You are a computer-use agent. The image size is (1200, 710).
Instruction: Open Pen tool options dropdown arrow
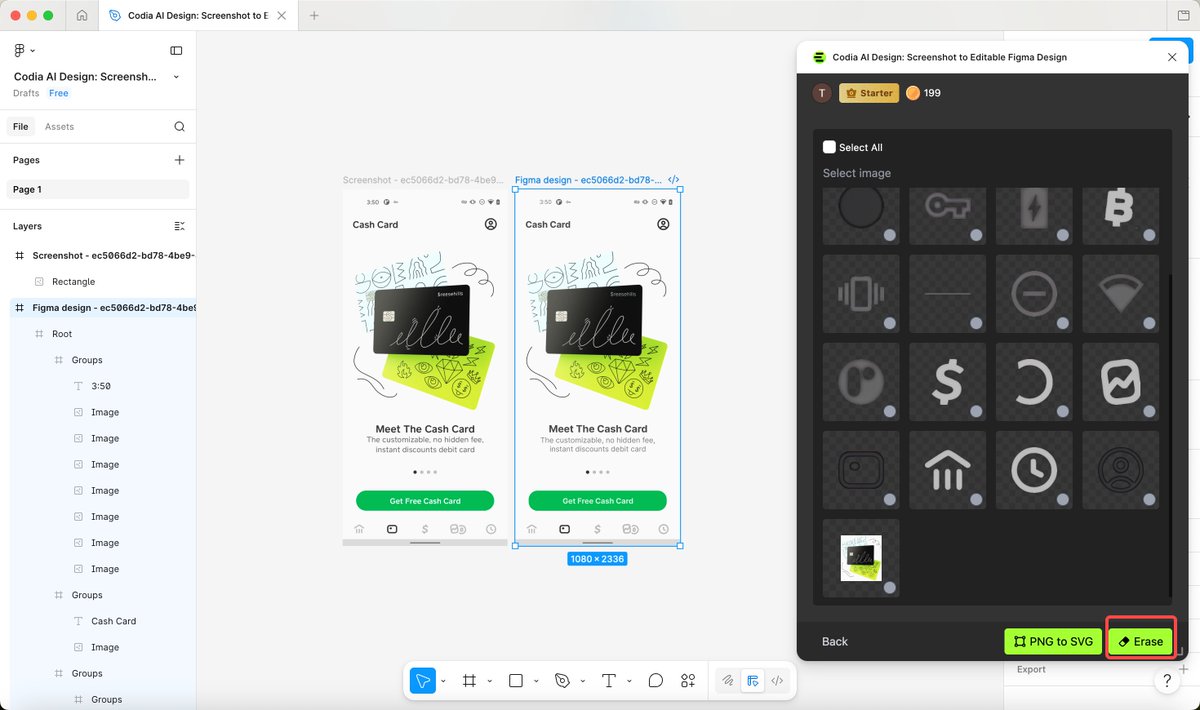(582, 681)
